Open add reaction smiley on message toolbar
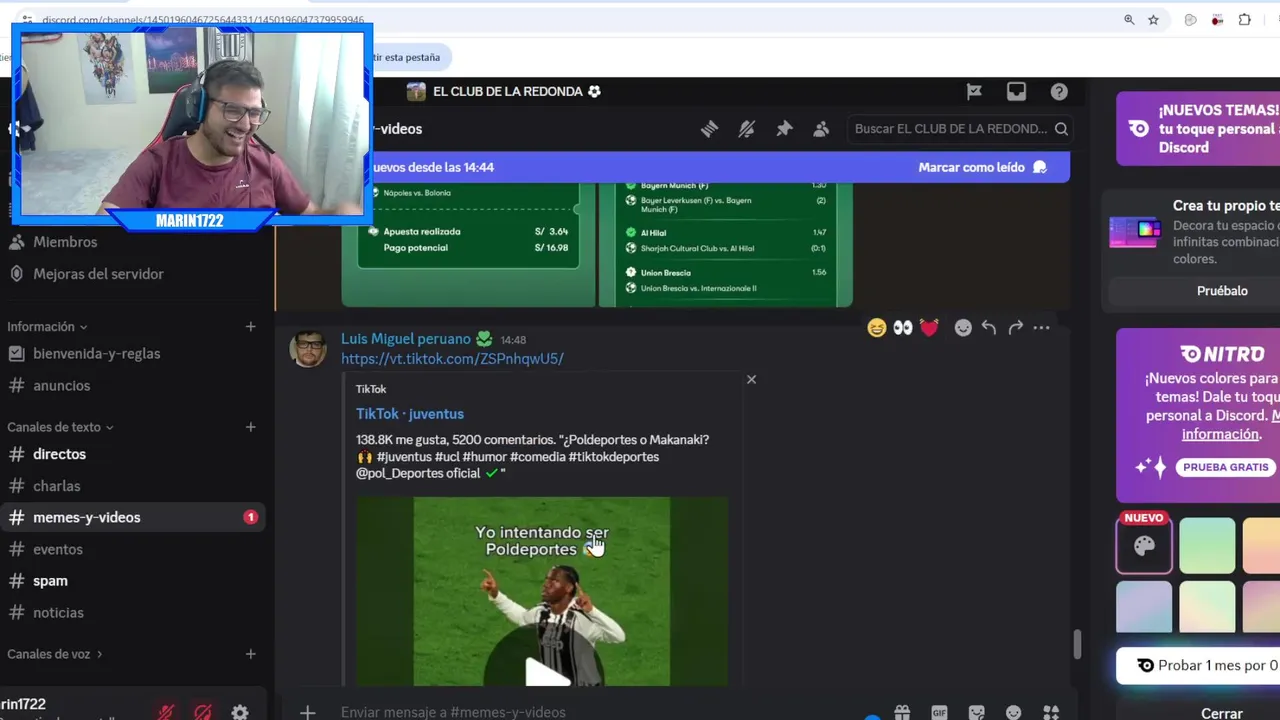Viewport: 1280px width, 720px height. 963,328
